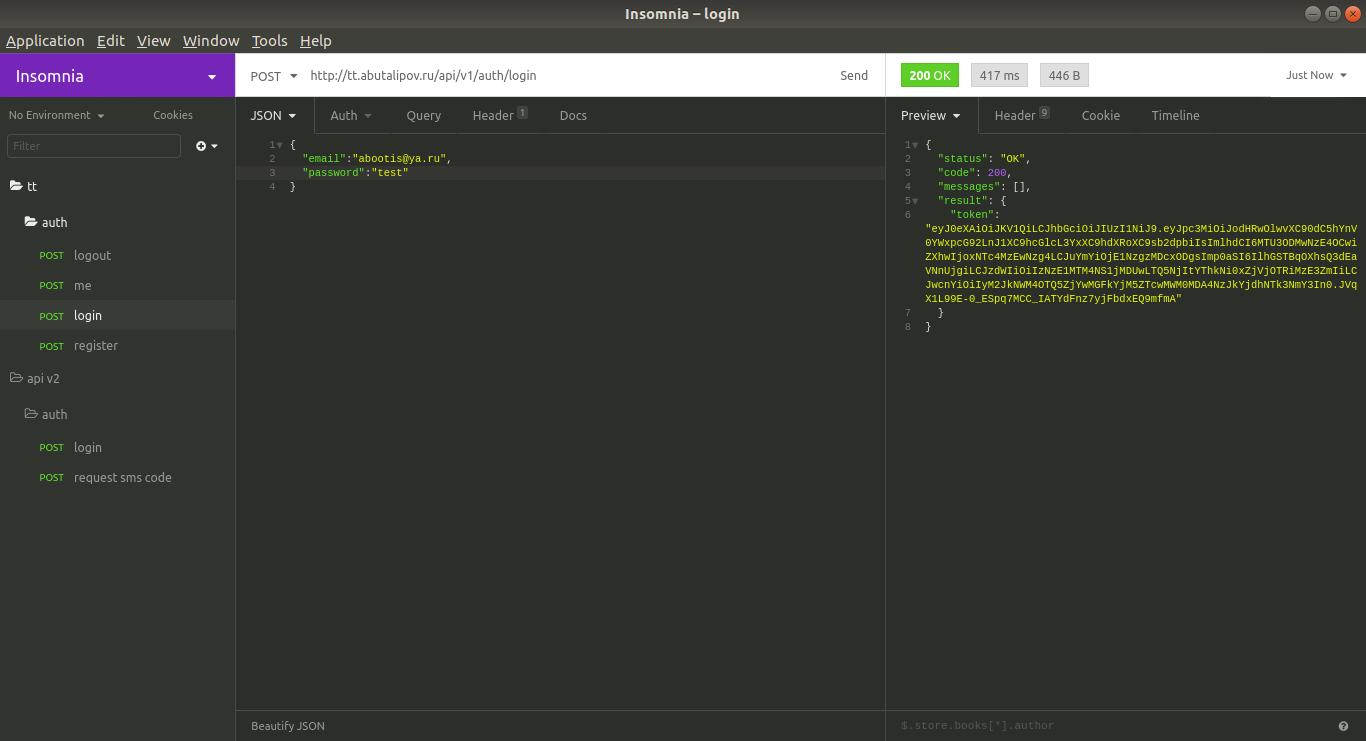Open the Insomnia workspace dropdown

click(117, 76)
